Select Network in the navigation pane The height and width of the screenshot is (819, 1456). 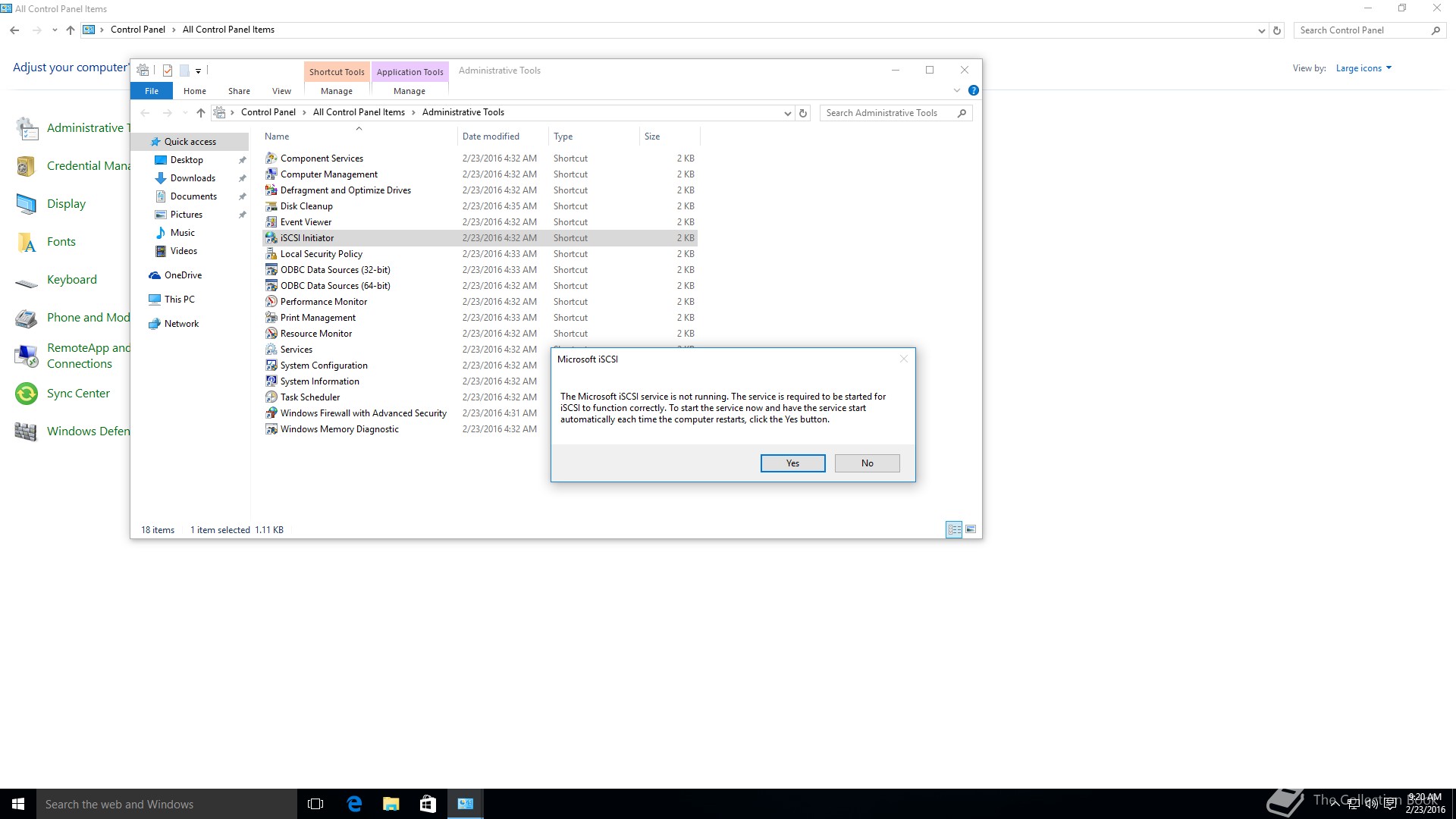[x=181, y=324]
